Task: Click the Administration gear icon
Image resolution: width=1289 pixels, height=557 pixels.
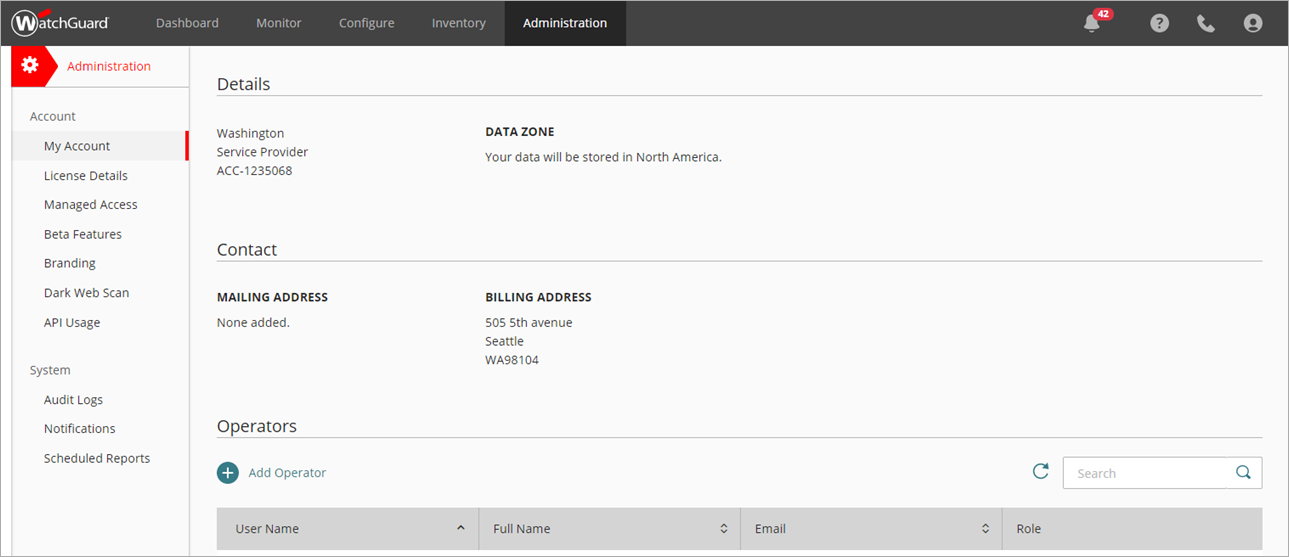Action: [x=30, y=65]
